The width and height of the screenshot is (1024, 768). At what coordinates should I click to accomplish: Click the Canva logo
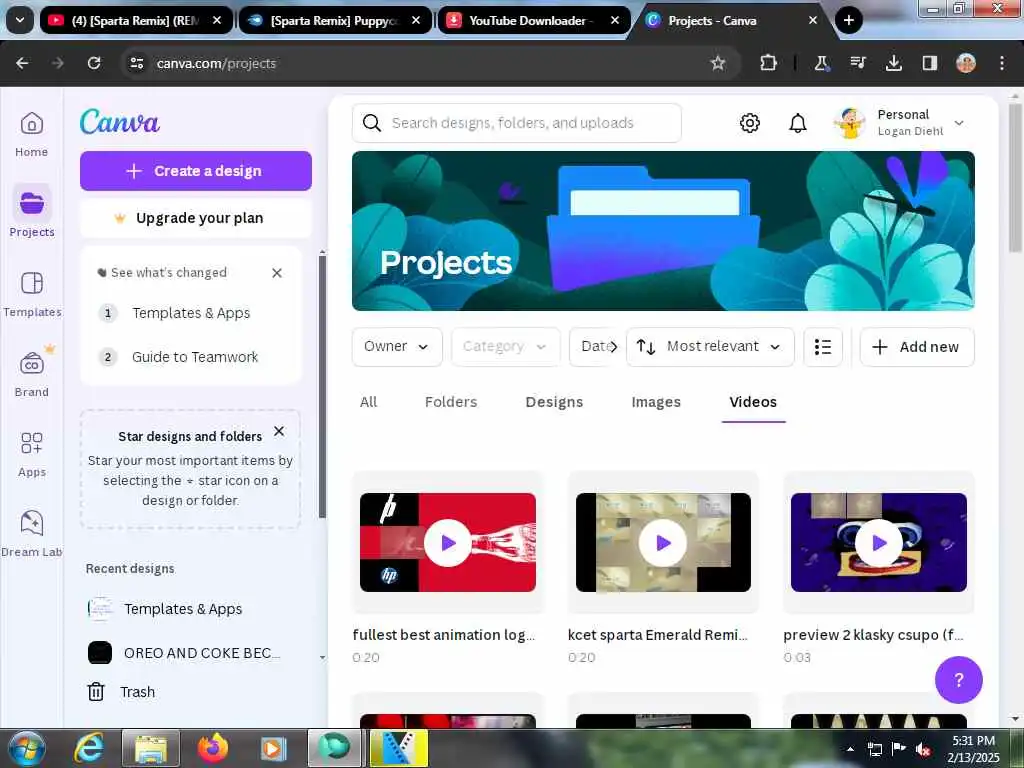point(120,122)
